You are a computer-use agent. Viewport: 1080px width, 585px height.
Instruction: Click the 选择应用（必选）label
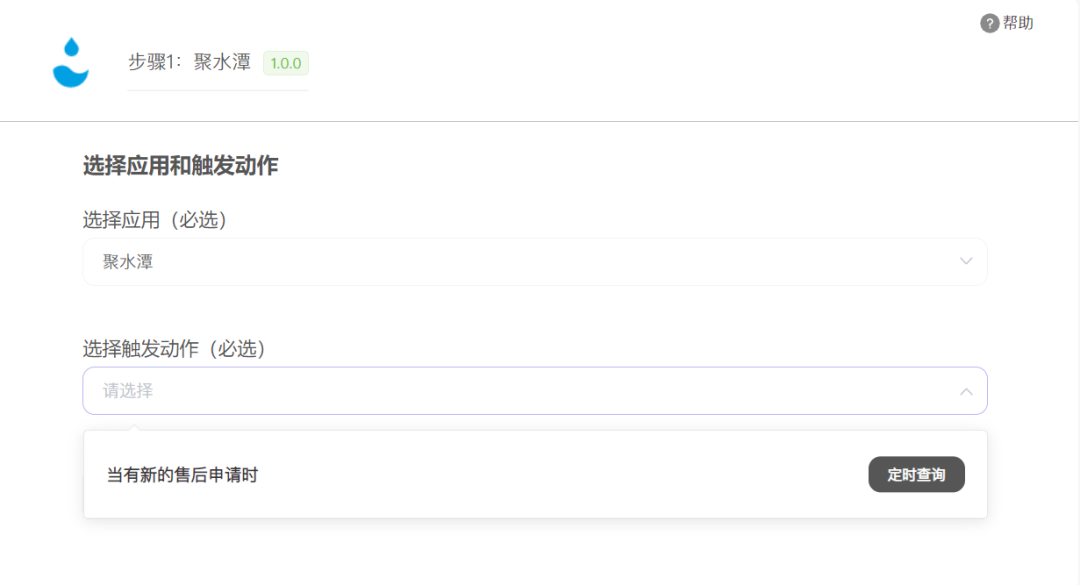click(x=155, y=220)
